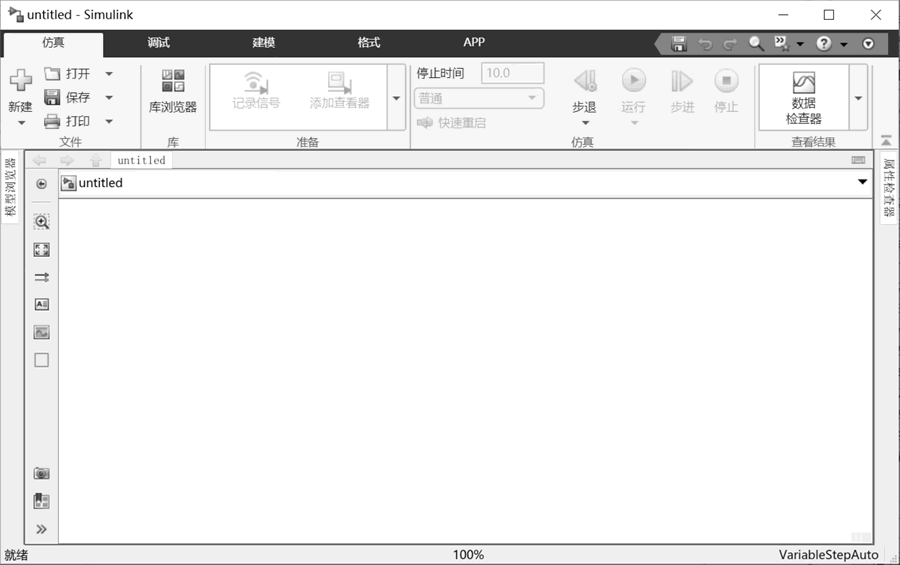
Task: Expand the palette double-chevron
Action: [x=41, y=529]
